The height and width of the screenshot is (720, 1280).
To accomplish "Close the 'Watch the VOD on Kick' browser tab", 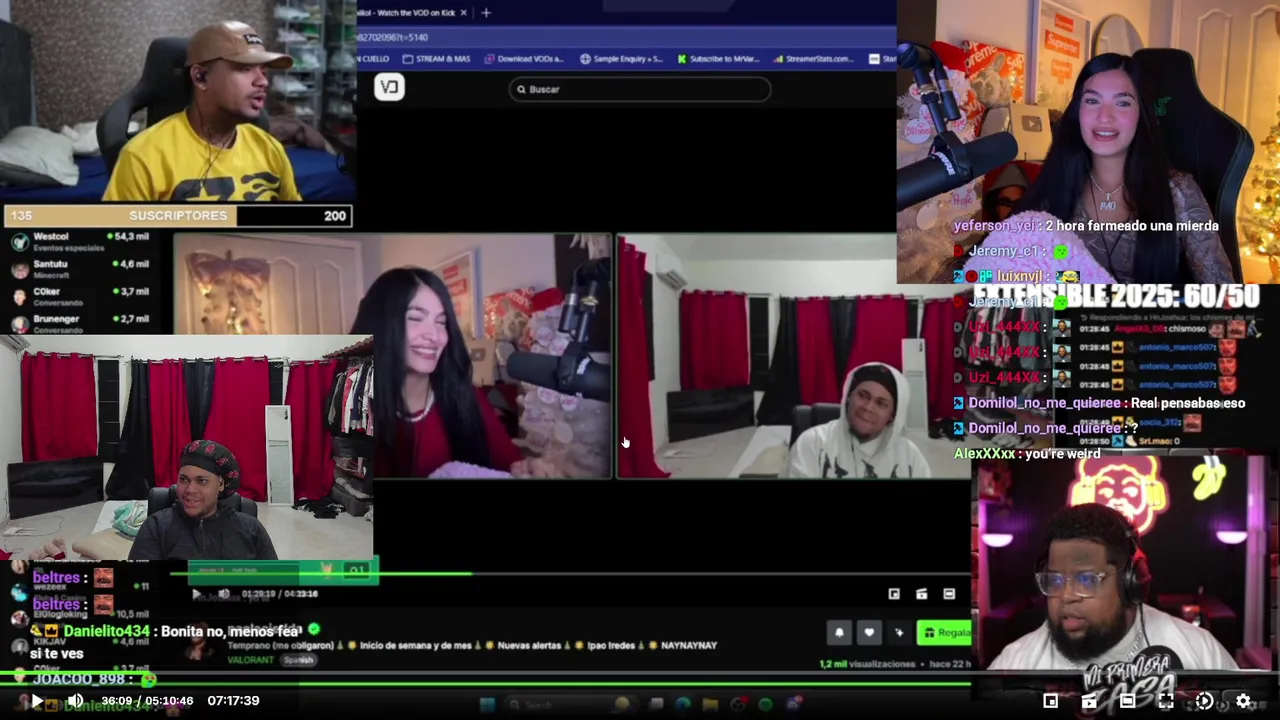I will [x=463, y=13].
